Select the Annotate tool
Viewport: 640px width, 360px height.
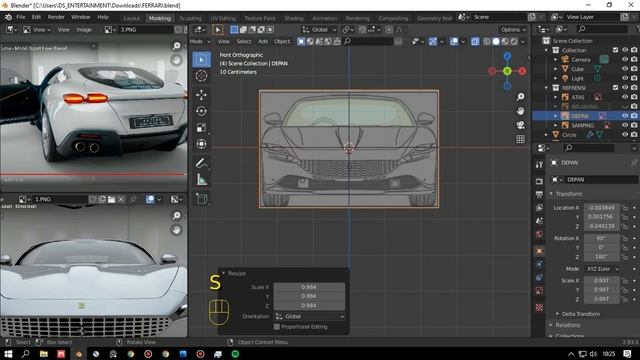pos(201,163)
